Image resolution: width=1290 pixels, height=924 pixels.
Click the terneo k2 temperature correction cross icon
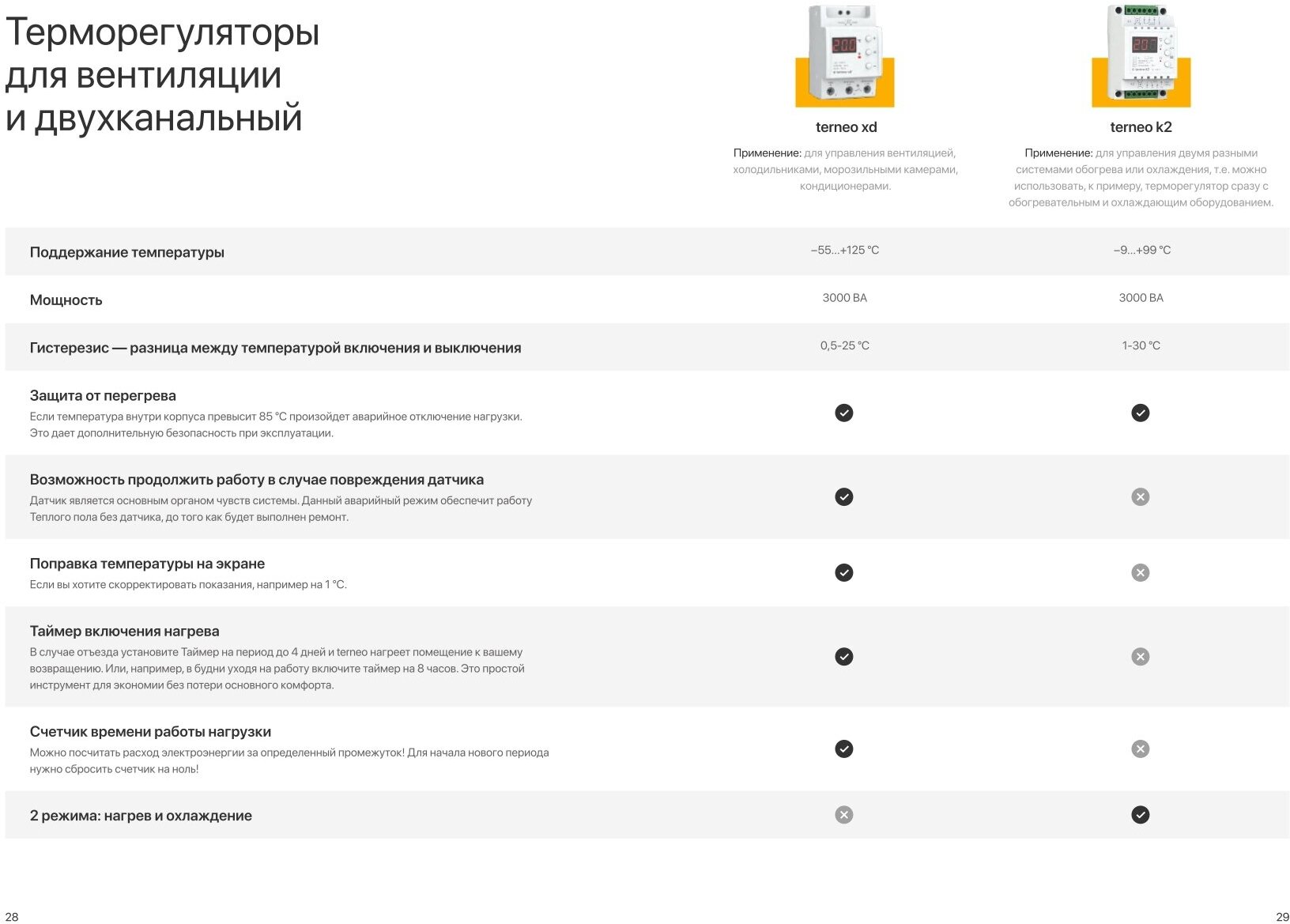coord(1140,572)
